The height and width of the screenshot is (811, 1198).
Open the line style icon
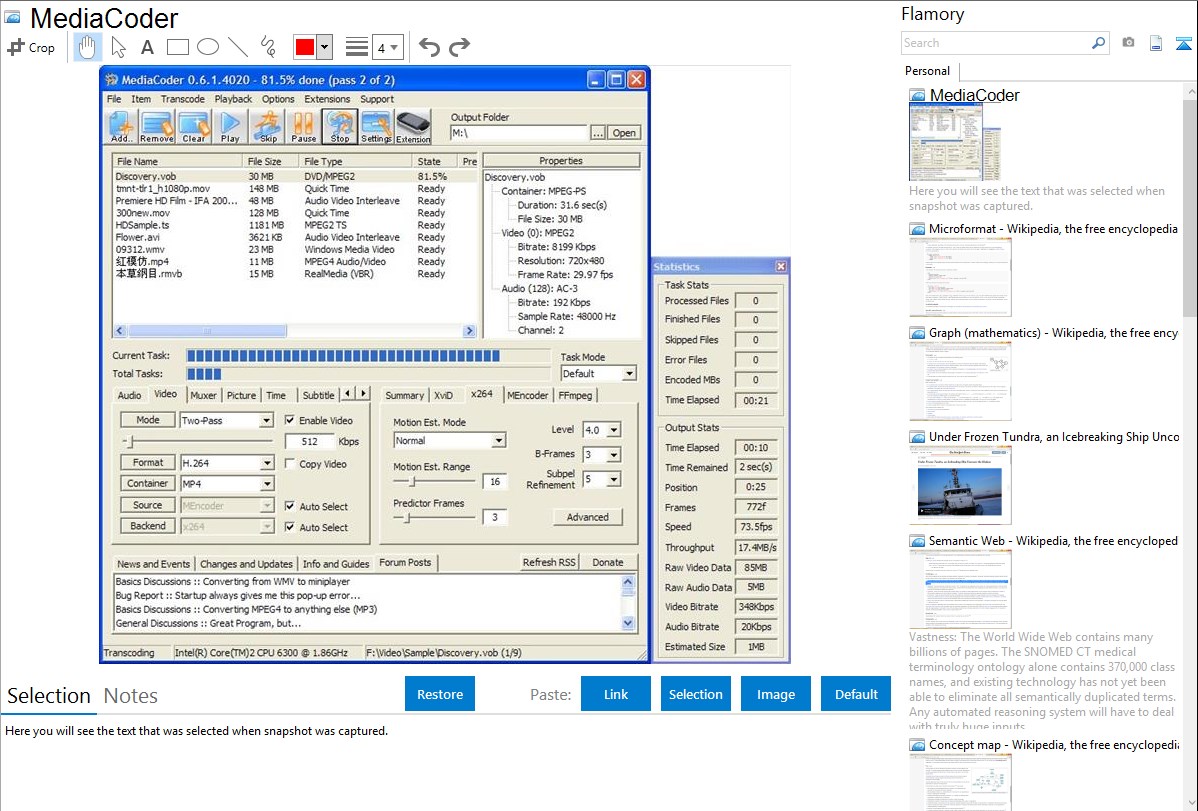(x=357, y=47)
